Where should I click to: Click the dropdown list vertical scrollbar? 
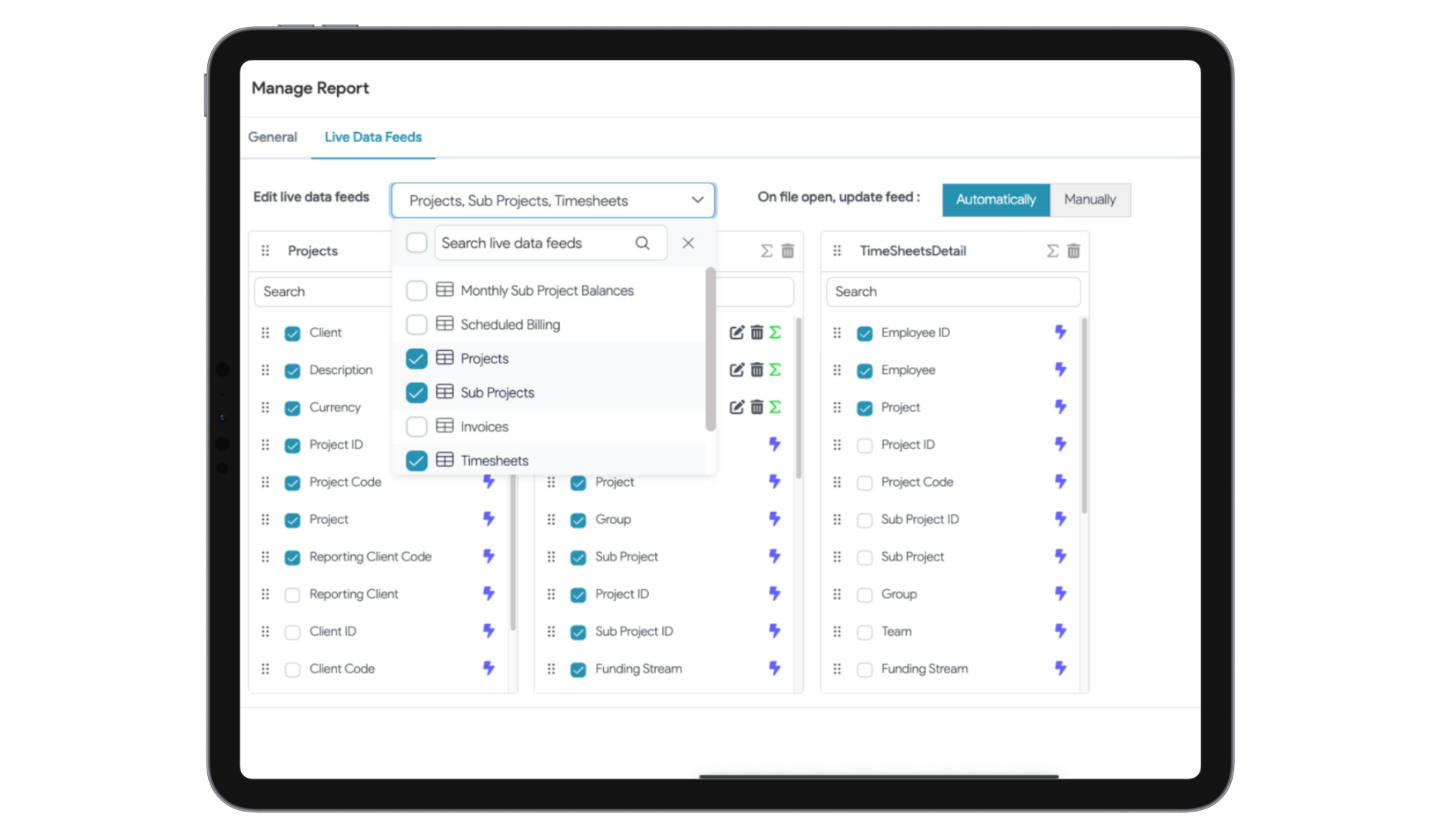tap(710, 349)
